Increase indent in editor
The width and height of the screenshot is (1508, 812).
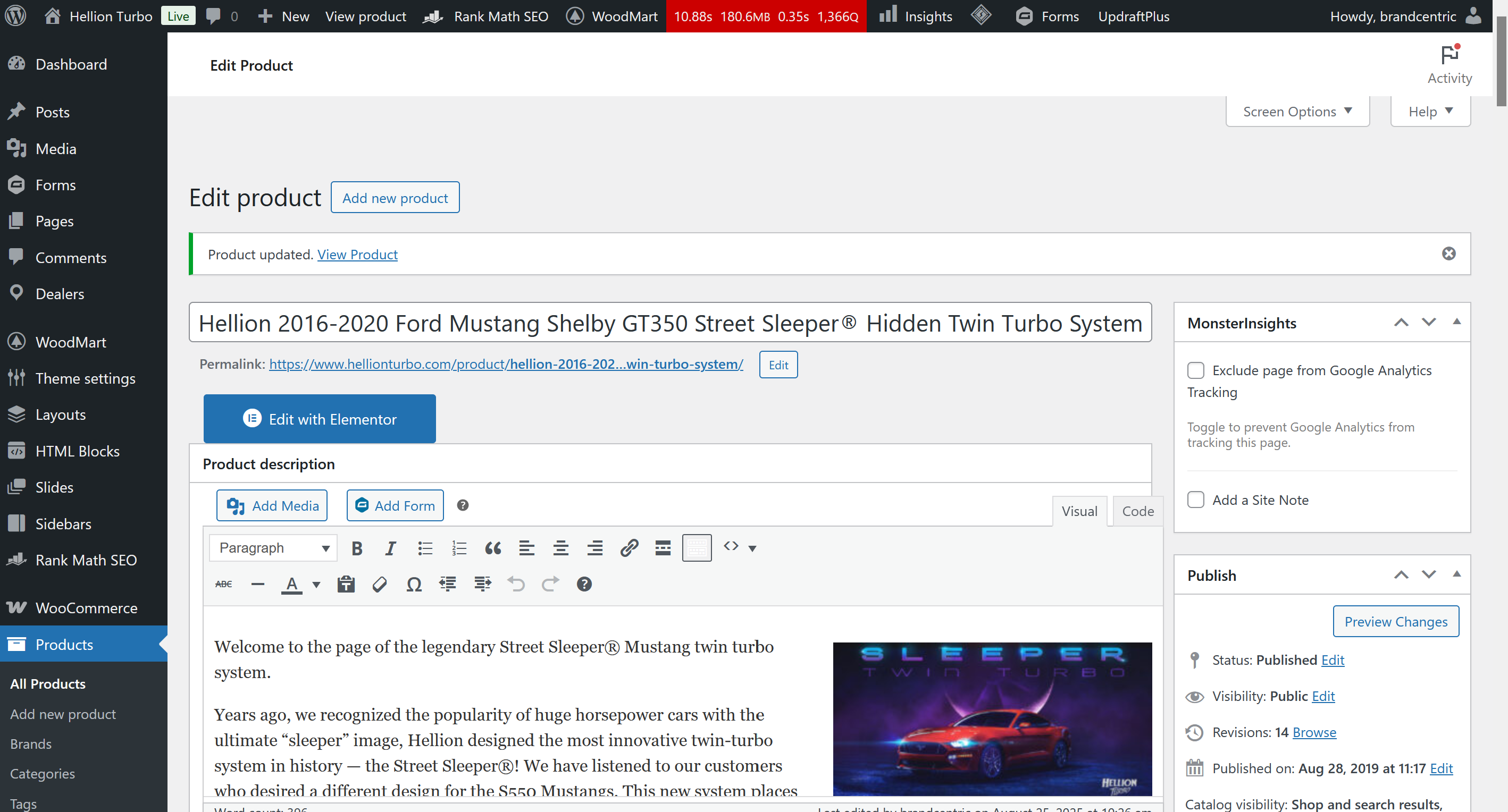(x=482, y=584)
